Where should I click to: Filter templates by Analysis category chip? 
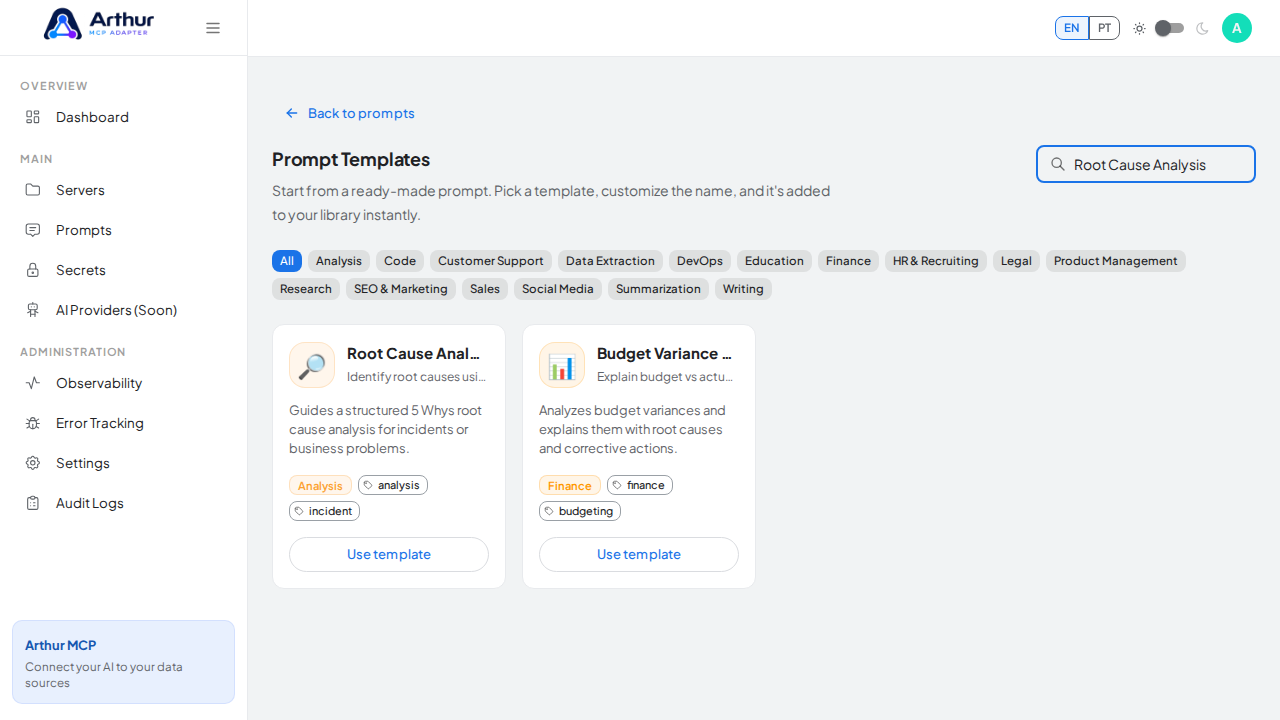339,261
